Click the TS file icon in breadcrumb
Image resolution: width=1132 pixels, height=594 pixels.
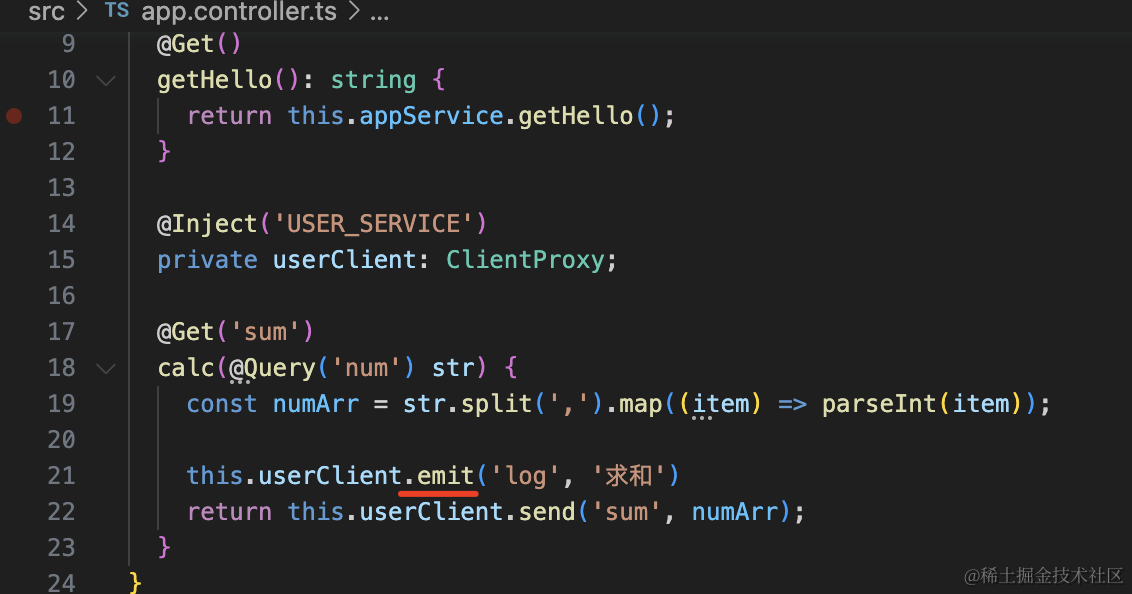(x=117, y=12)
